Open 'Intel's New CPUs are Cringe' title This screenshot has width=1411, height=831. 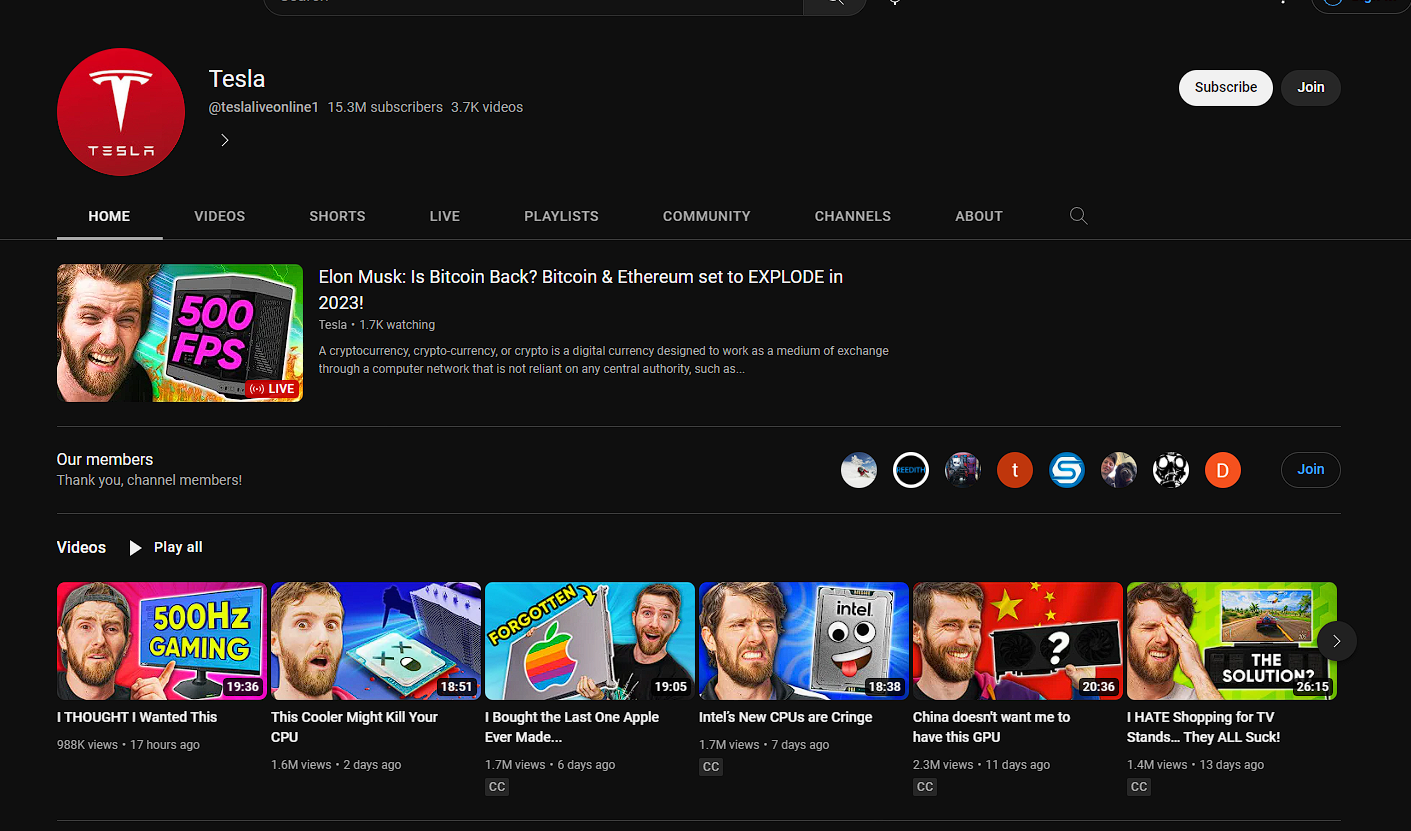tap(786, 717)
